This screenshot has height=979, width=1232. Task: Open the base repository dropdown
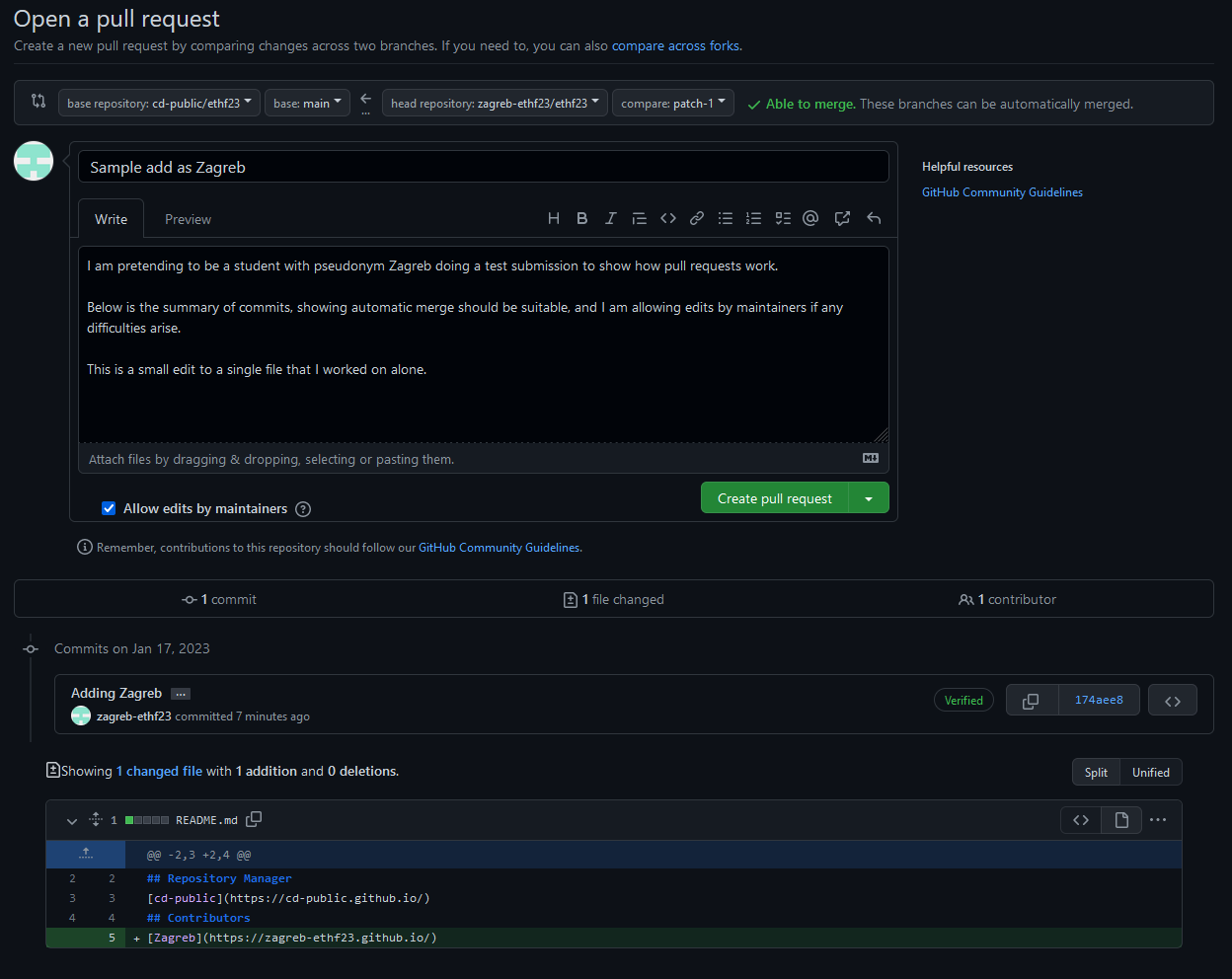point(159,103)
